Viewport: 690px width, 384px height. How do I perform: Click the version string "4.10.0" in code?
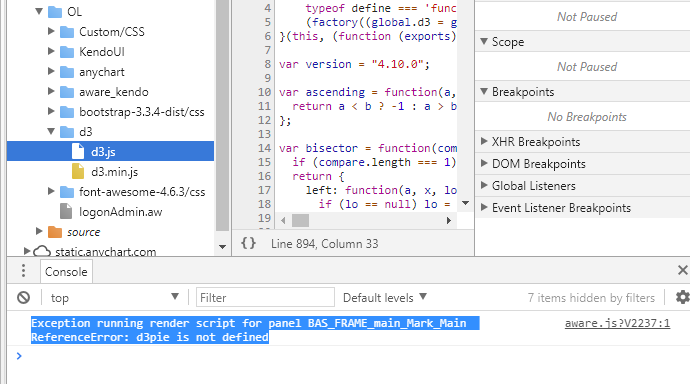(x=397, y=64)
